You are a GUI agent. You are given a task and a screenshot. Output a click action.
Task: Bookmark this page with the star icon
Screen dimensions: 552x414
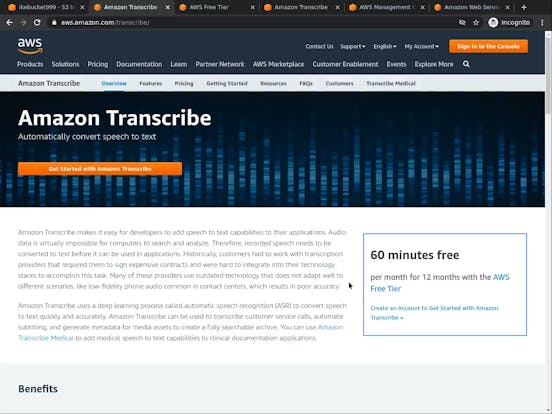tap(476, 23)
